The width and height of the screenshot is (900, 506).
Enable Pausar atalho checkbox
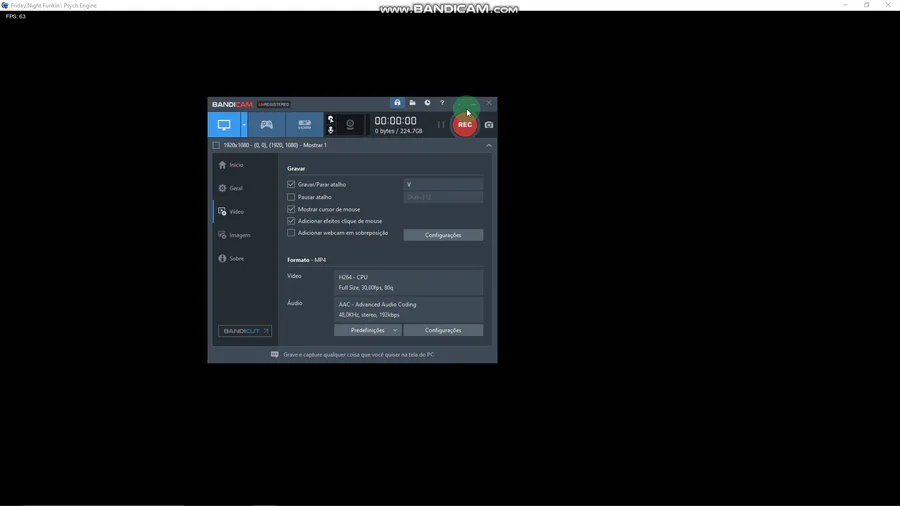click(x=291, y=197)
